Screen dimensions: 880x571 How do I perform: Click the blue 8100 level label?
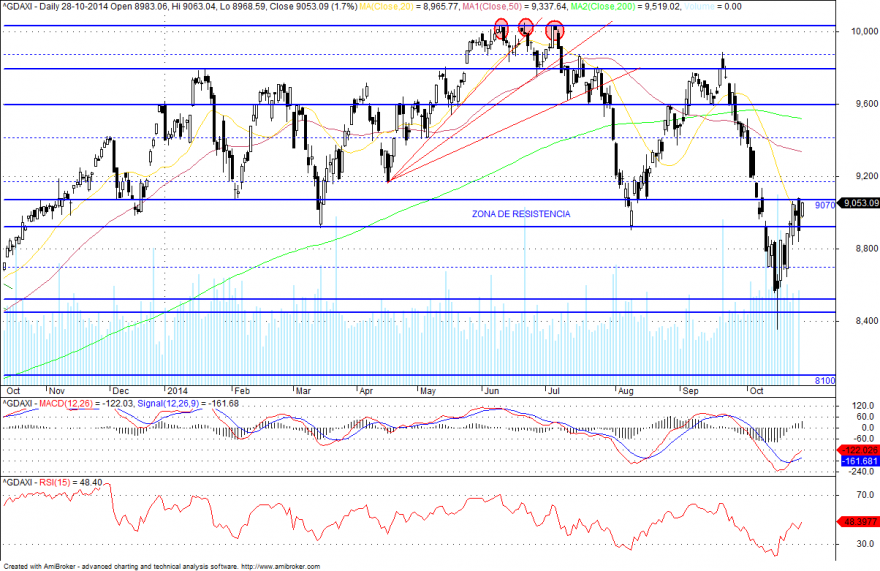click(x=824, y=381)
